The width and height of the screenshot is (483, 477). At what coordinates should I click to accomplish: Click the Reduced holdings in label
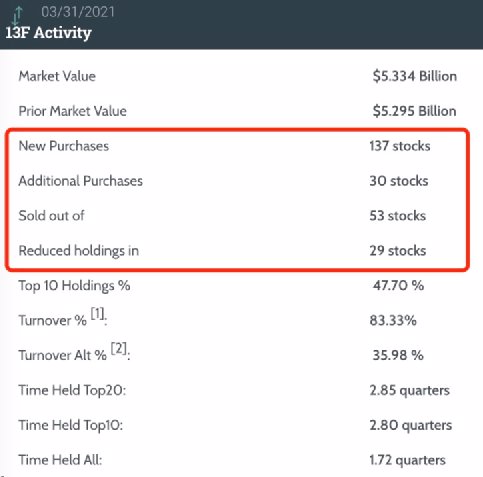tap(79, 251)
